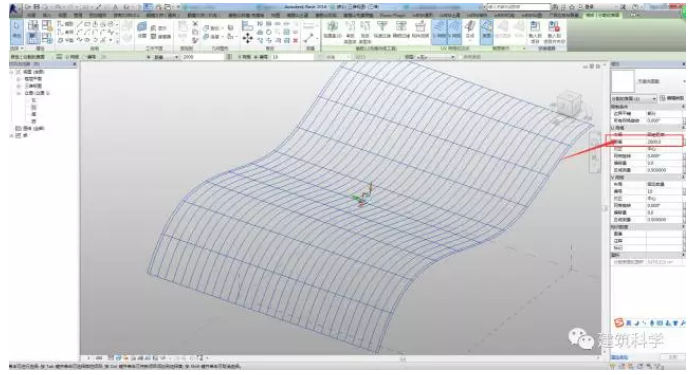Viewport: 693px width, 375px height.
Task: Click the Move tool with four arrows
Action: [248, 38]
